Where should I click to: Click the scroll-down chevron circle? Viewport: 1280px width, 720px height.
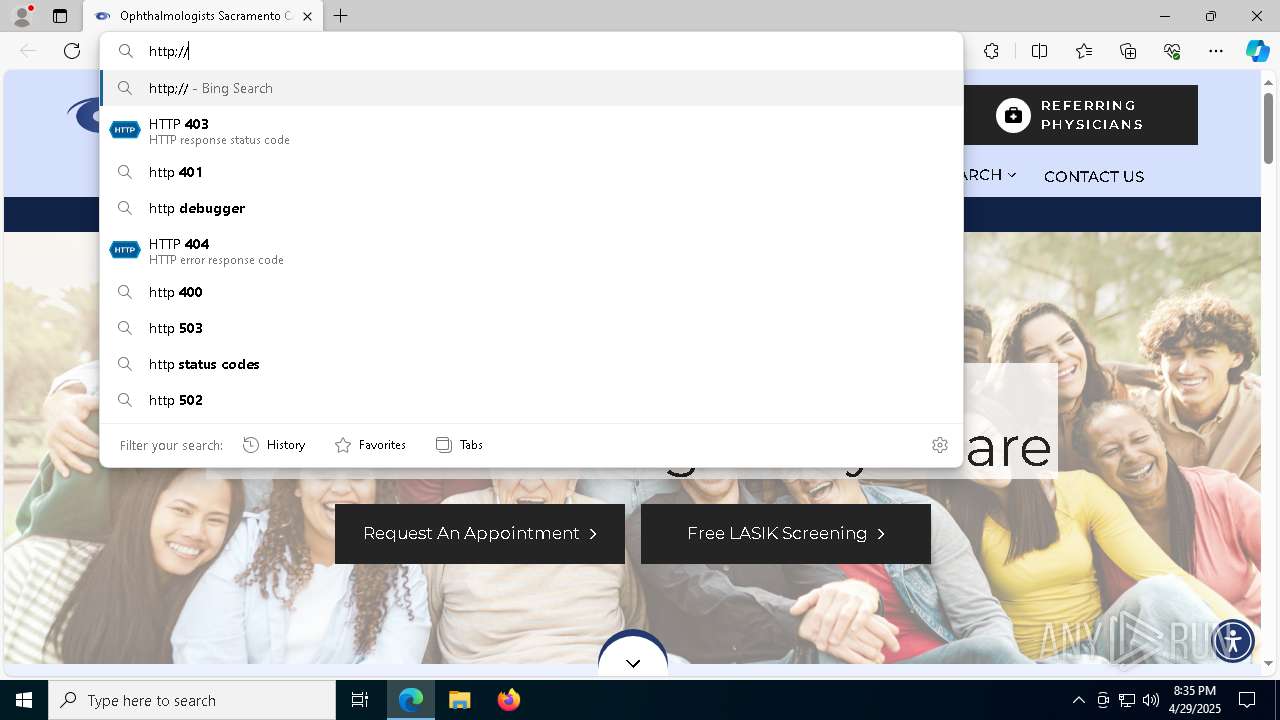coord(633,657)
